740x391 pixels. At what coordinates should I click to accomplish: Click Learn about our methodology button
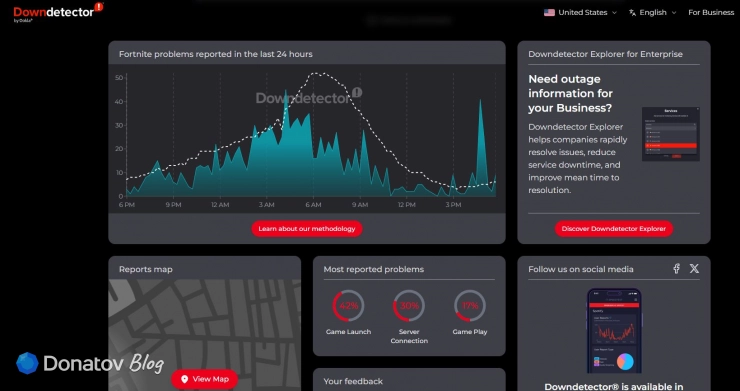[307, 229]
